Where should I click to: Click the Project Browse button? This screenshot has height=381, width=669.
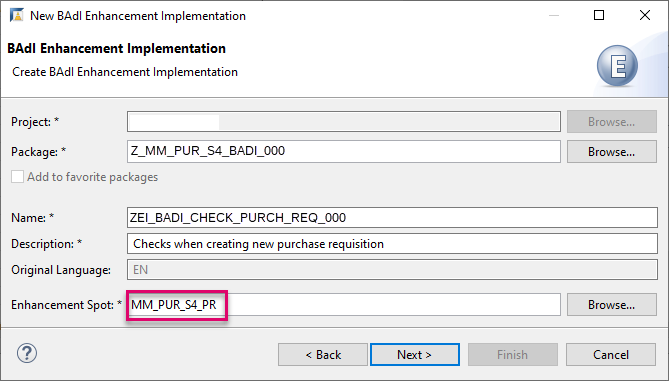611,122
